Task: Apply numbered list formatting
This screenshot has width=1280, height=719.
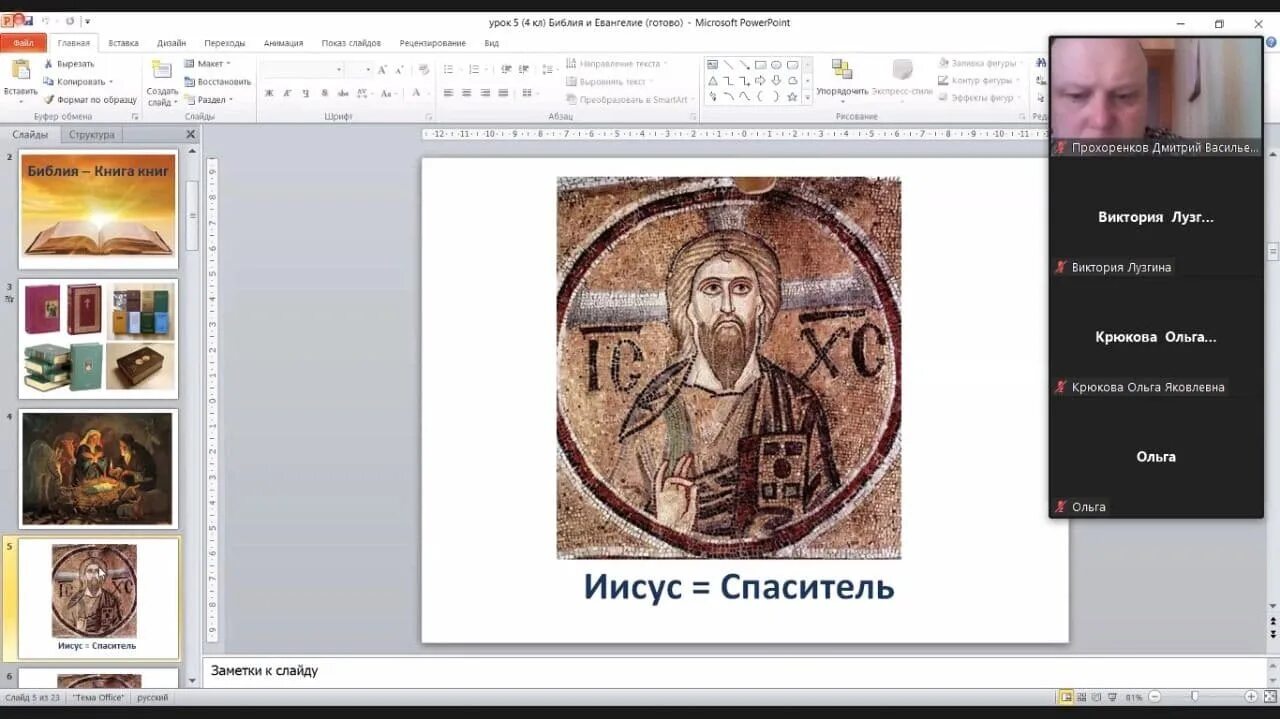Action: click(x=476, y=70)
